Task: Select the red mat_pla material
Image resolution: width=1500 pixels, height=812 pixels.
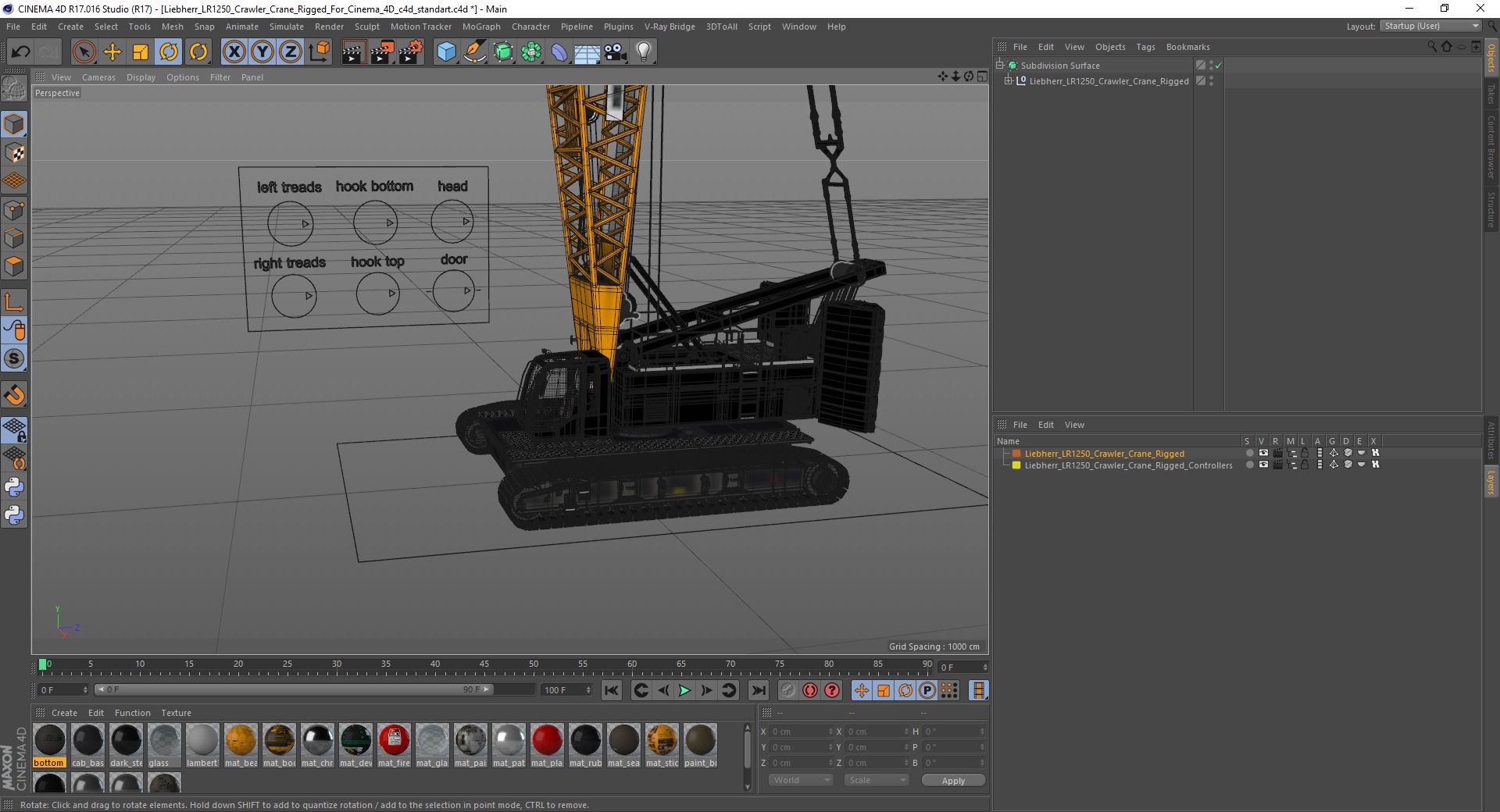Action: (x=547, y=746)
